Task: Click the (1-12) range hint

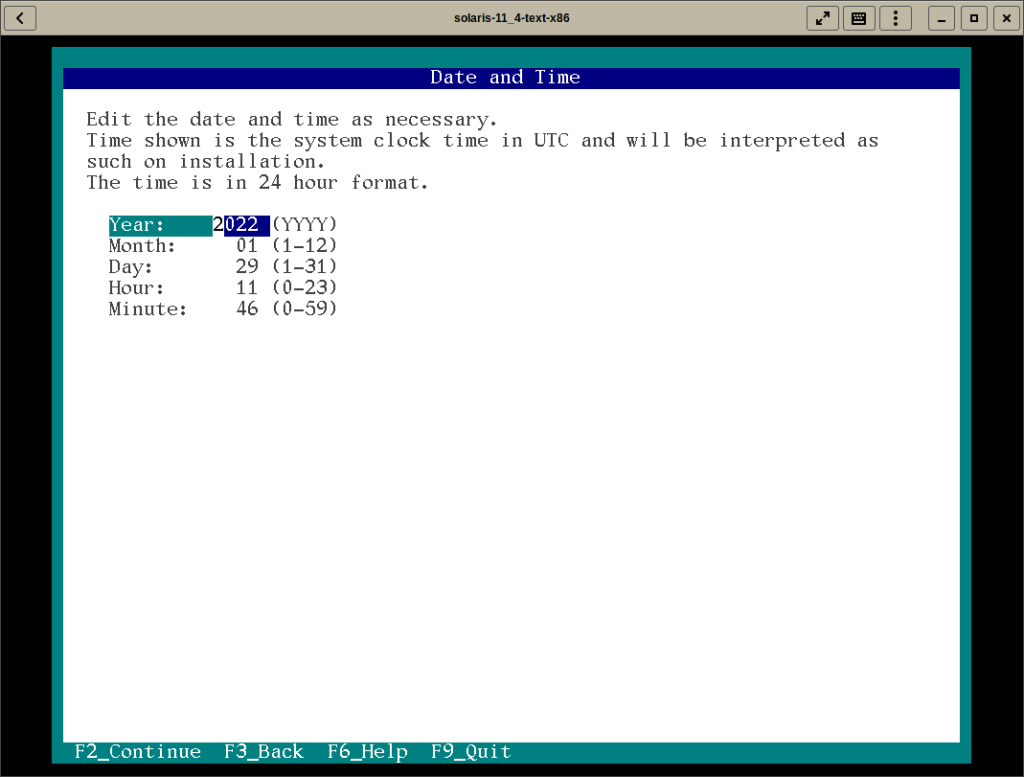Action: [x=304, y=246]
